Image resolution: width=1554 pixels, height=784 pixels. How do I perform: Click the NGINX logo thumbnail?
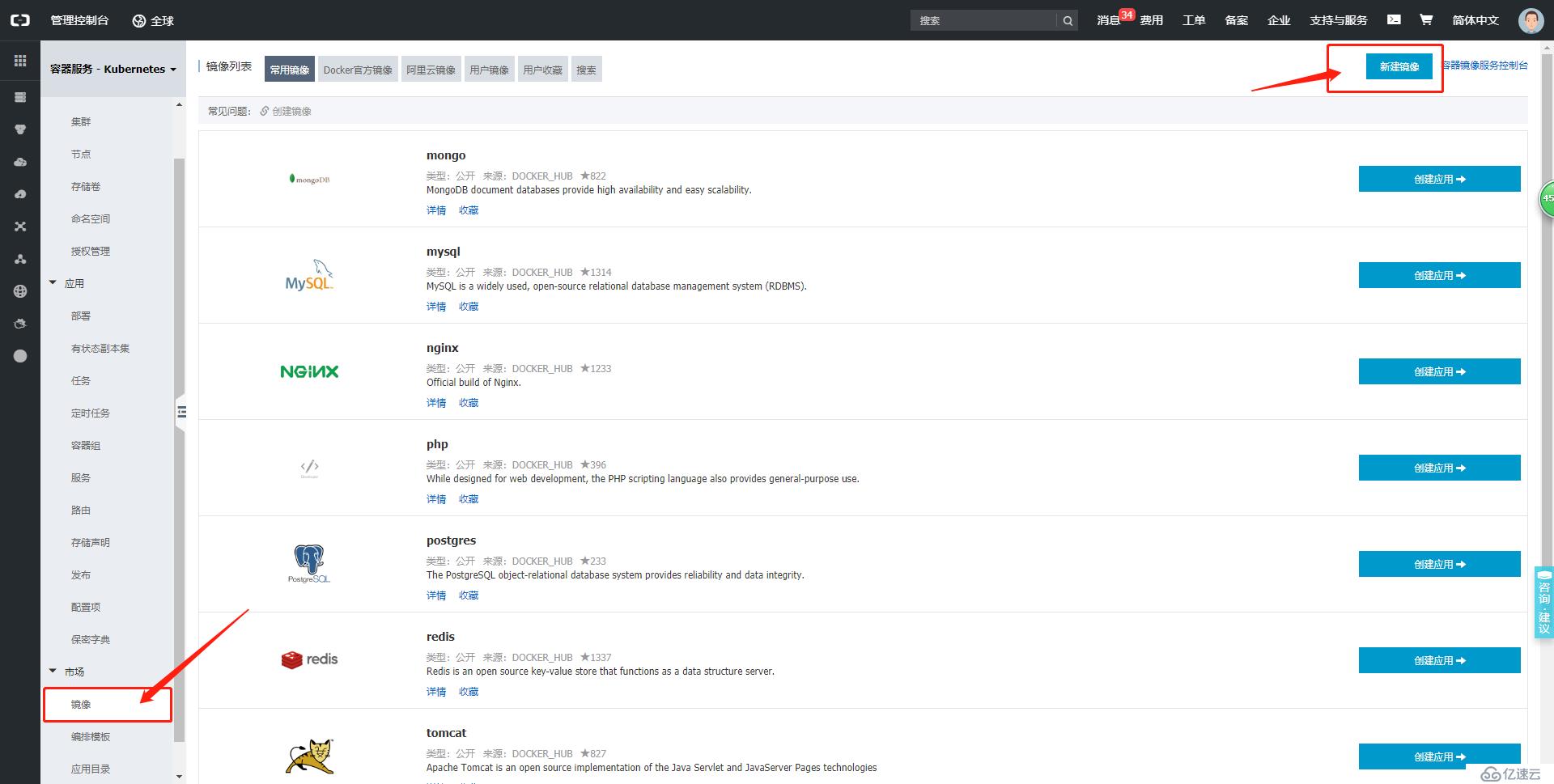click(309, 371)
